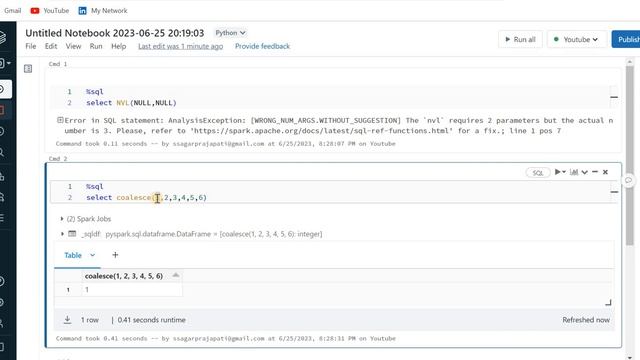640x360 pixels.
Task: Open the run options caret in Cmd 2
Action: [x=564, y=172]
